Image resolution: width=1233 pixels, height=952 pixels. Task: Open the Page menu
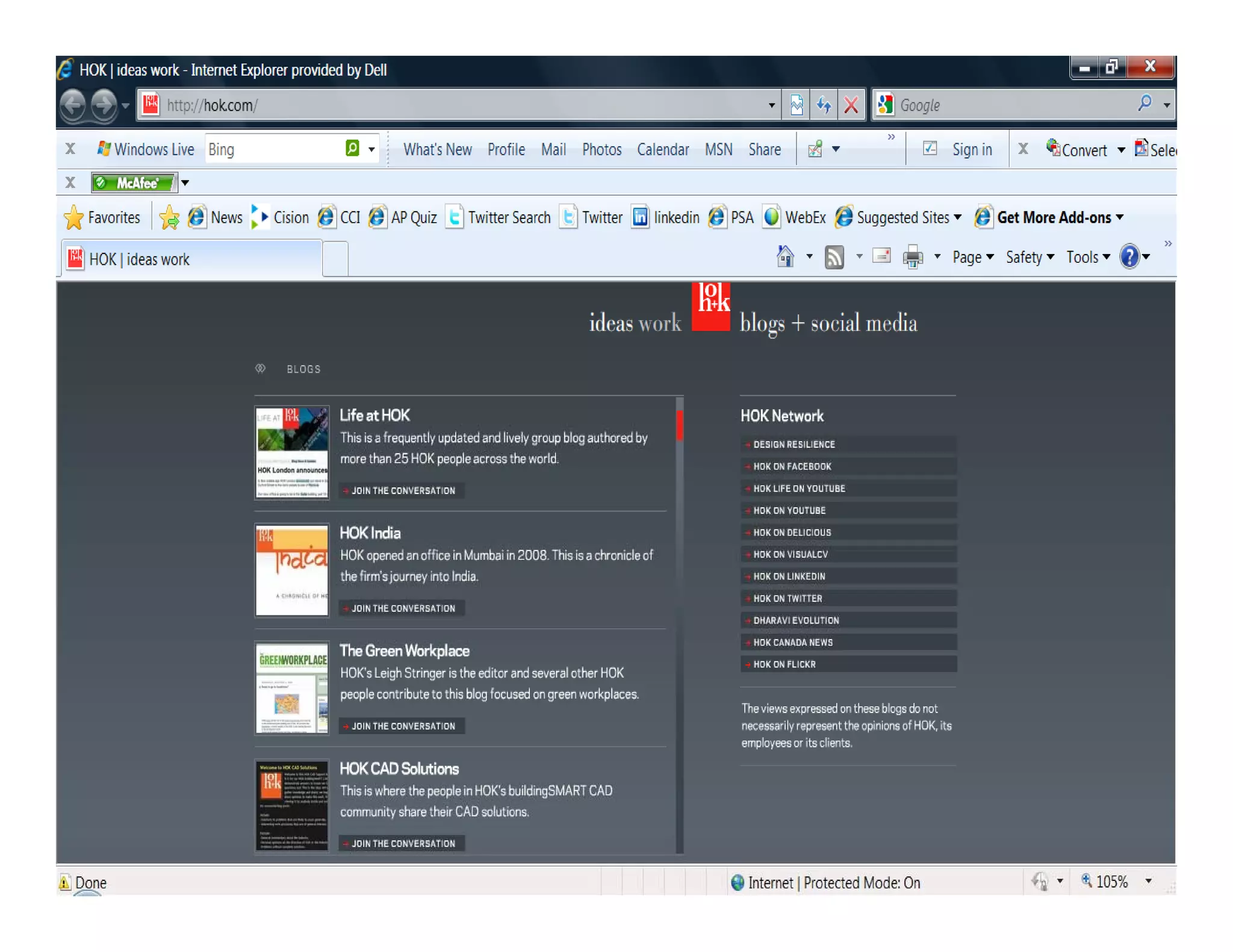[972, 258]
